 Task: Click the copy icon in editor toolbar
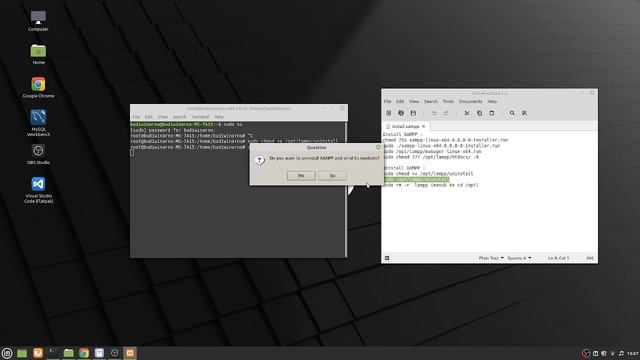coord(479,113)
